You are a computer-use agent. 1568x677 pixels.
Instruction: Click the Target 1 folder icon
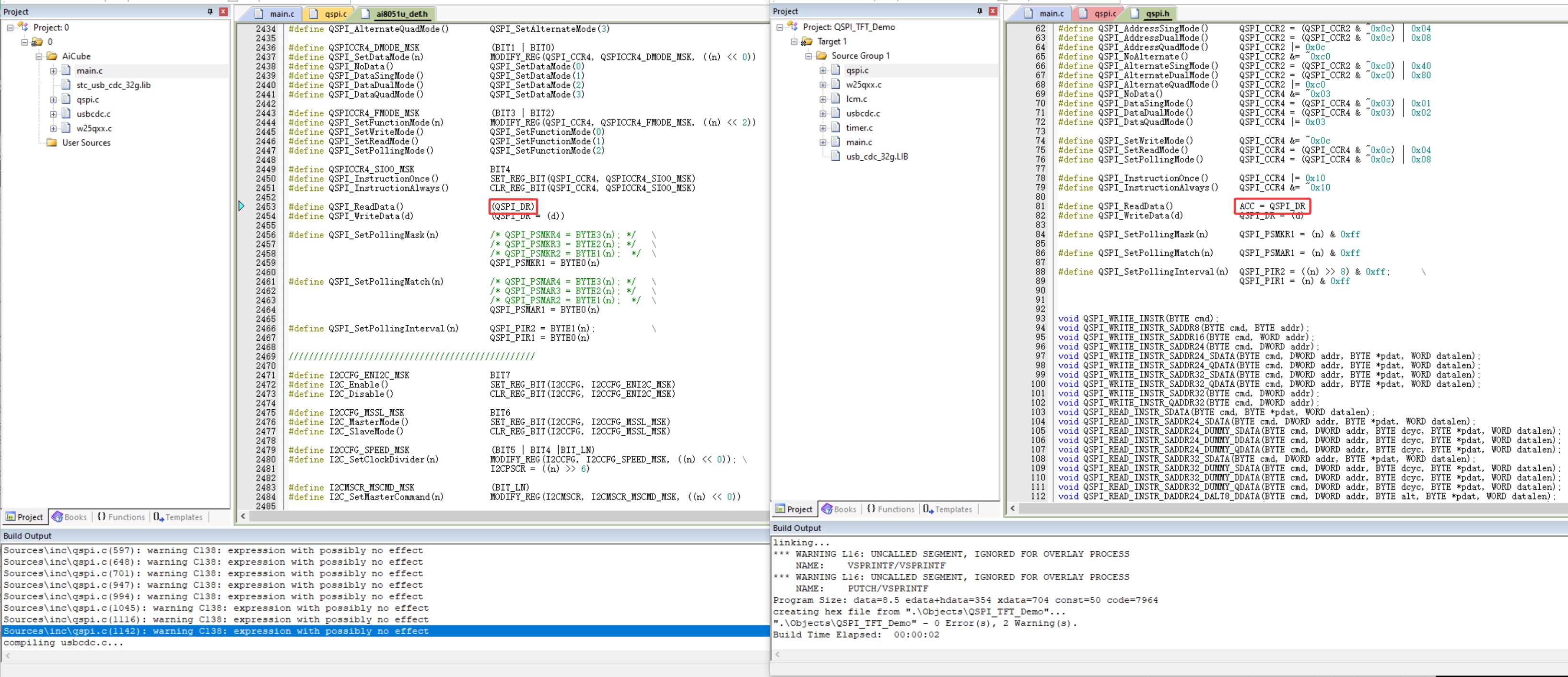(x=807, y=41)
